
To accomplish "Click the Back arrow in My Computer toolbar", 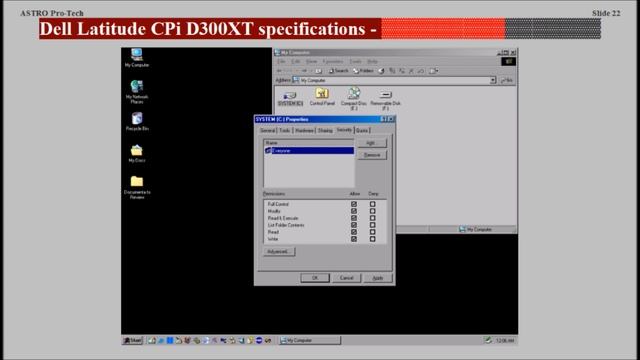I will [280, 71].
